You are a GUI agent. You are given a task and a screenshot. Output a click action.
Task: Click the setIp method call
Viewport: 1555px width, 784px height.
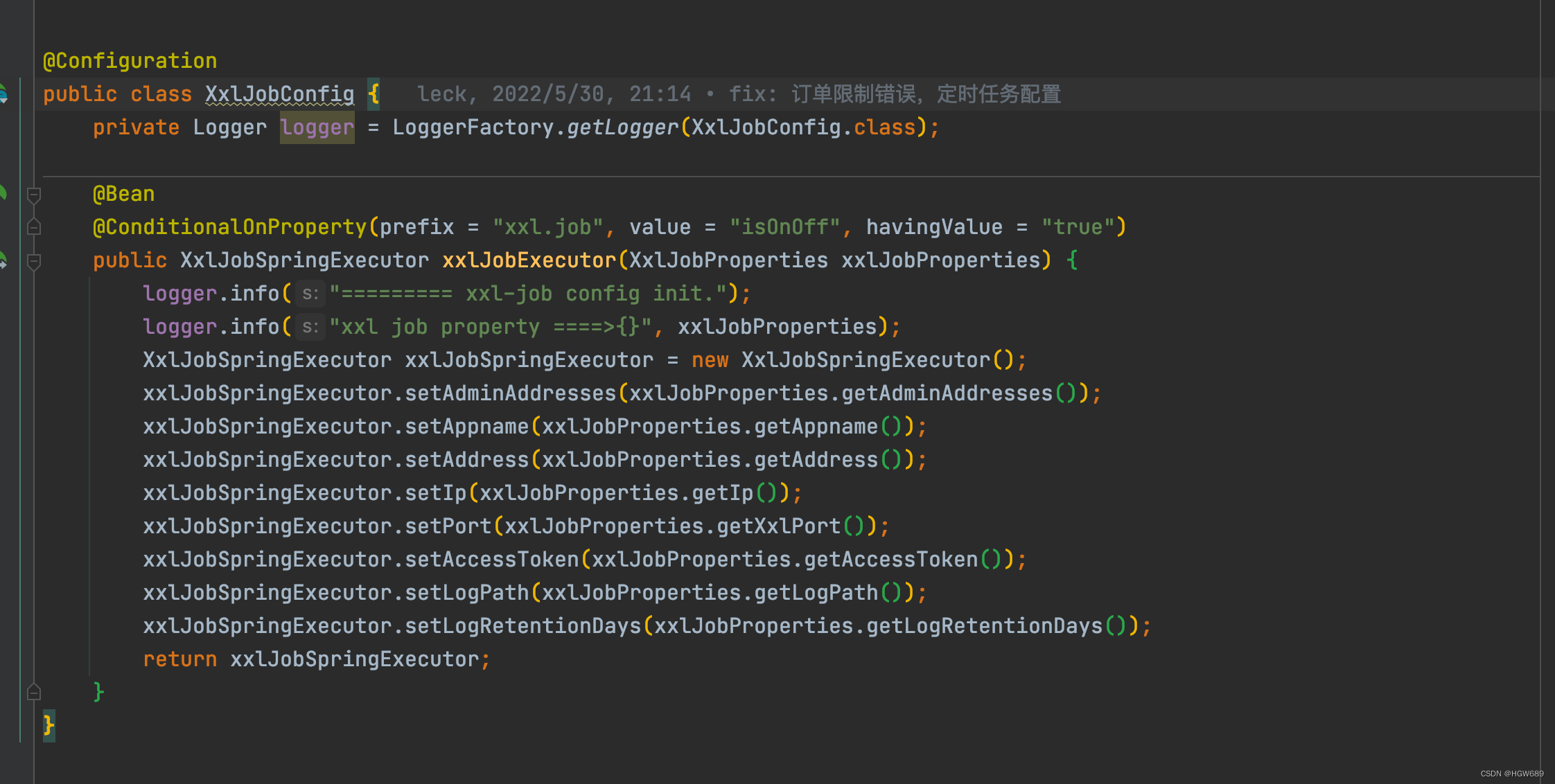coord(436,493)
